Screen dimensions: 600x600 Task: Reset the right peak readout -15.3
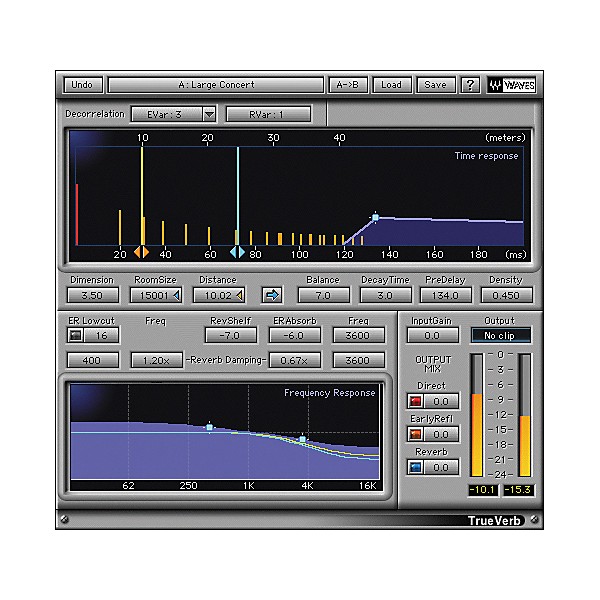click(x=518, y=489)
